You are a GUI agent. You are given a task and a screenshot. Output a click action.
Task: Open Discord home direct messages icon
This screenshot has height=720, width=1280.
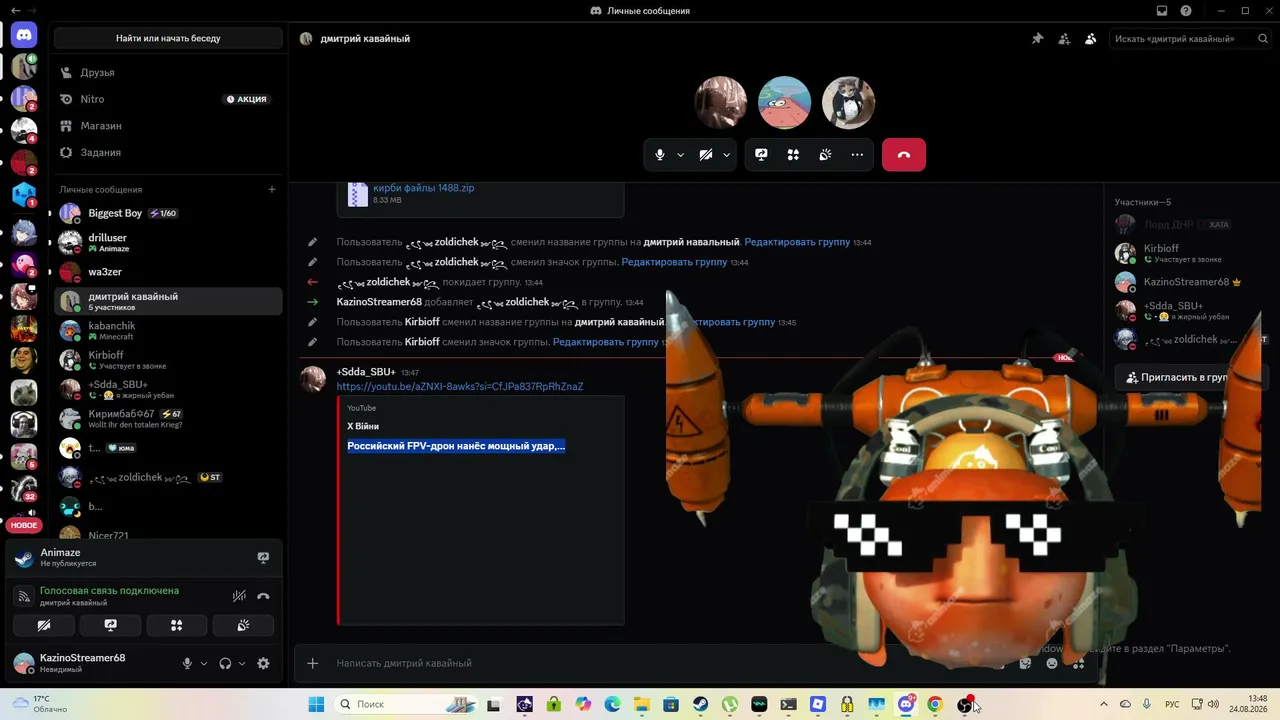pyautogui.click(x=24, y=35)
